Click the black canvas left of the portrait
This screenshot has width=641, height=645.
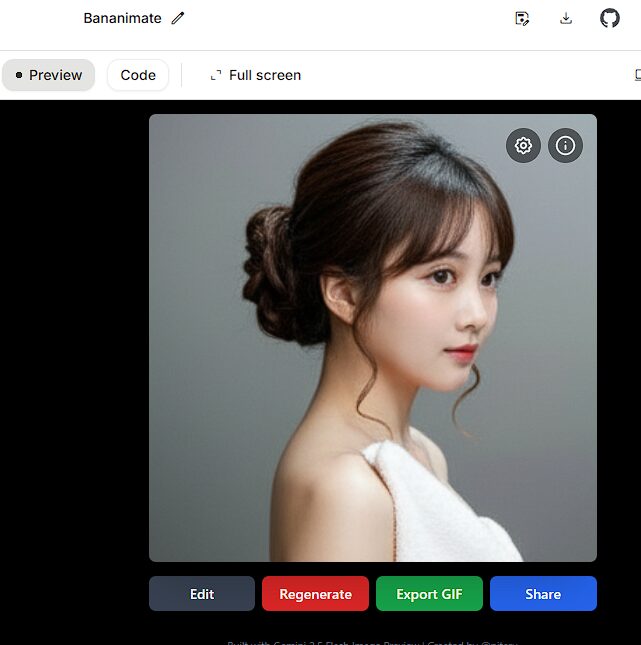72,350
